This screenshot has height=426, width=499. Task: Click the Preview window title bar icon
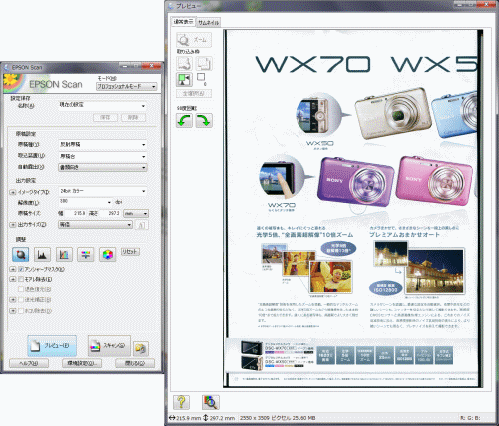[171, 6]
